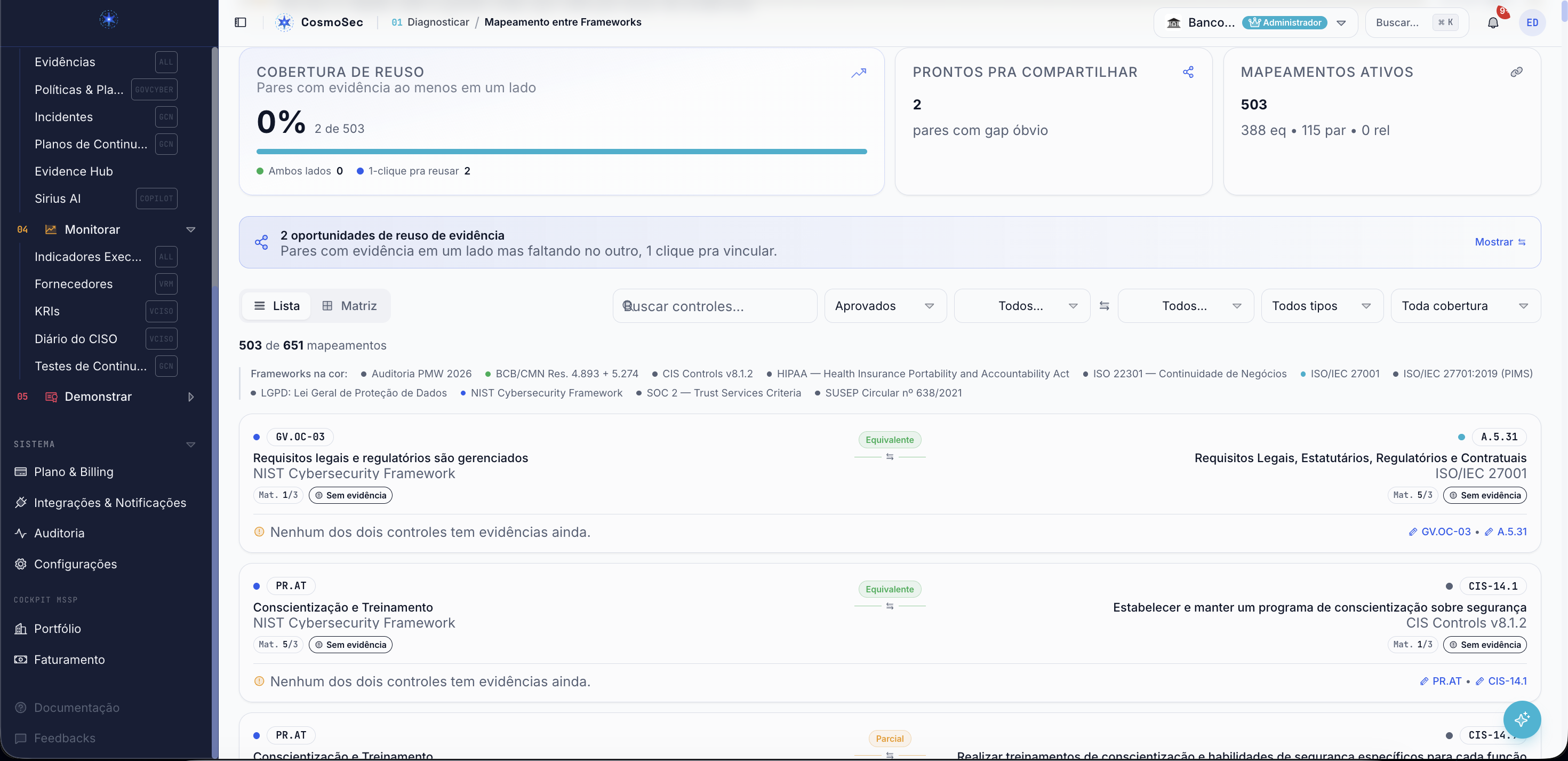
Task: Focus the Buscar controles search field
Action: [x=715, y=306]
